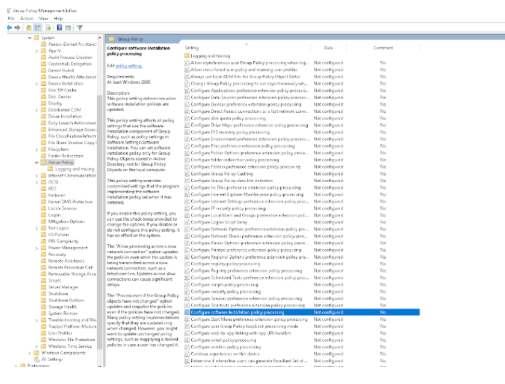Go up one level using the folder icon

(29, 28)
